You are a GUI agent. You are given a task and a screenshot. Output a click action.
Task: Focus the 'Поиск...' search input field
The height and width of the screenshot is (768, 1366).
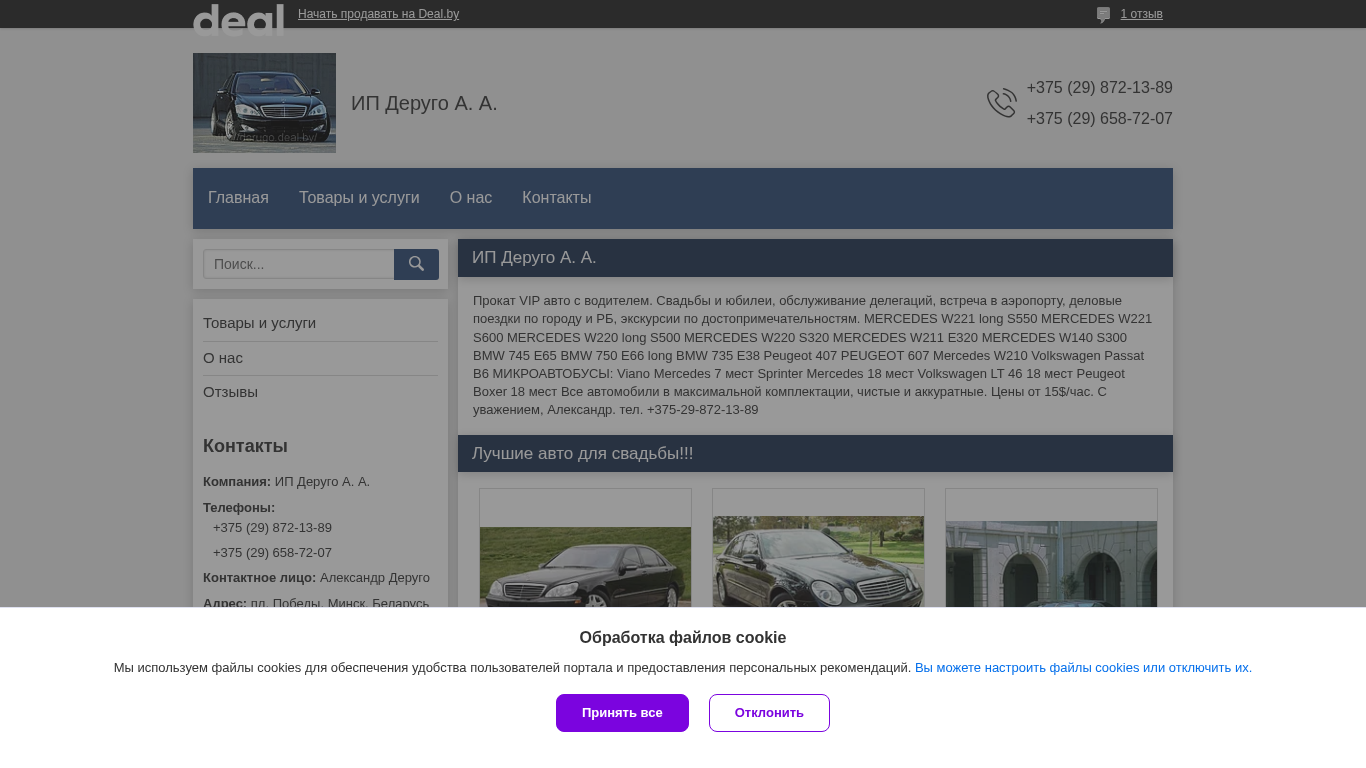299,264
